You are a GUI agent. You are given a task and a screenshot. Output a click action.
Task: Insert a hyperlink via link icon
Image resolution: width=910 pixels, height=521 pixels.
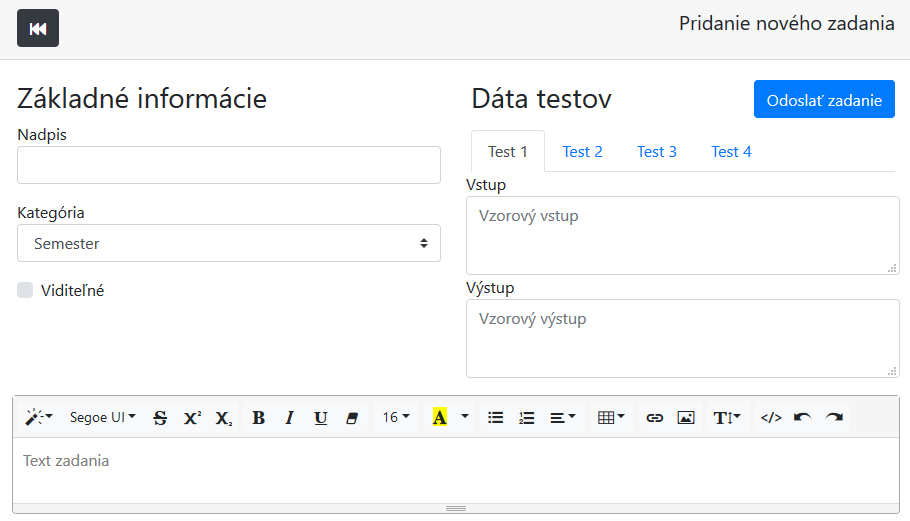click(655, 417)
